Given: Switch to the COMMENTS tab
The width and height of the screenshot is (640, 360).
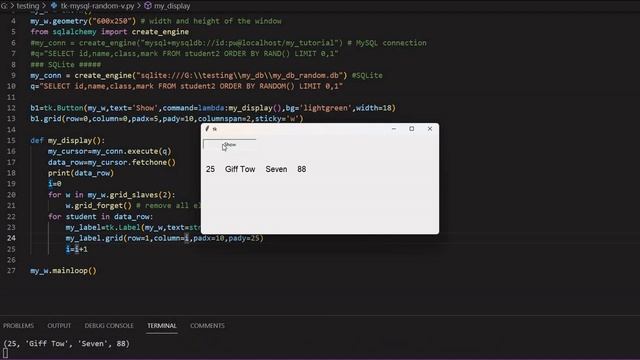Looking at the screenshot, I should (207, 326).
